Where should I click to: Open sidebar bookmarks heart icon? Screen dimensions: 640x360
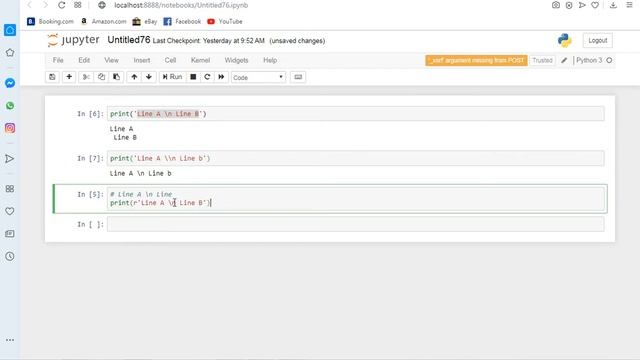10,211
